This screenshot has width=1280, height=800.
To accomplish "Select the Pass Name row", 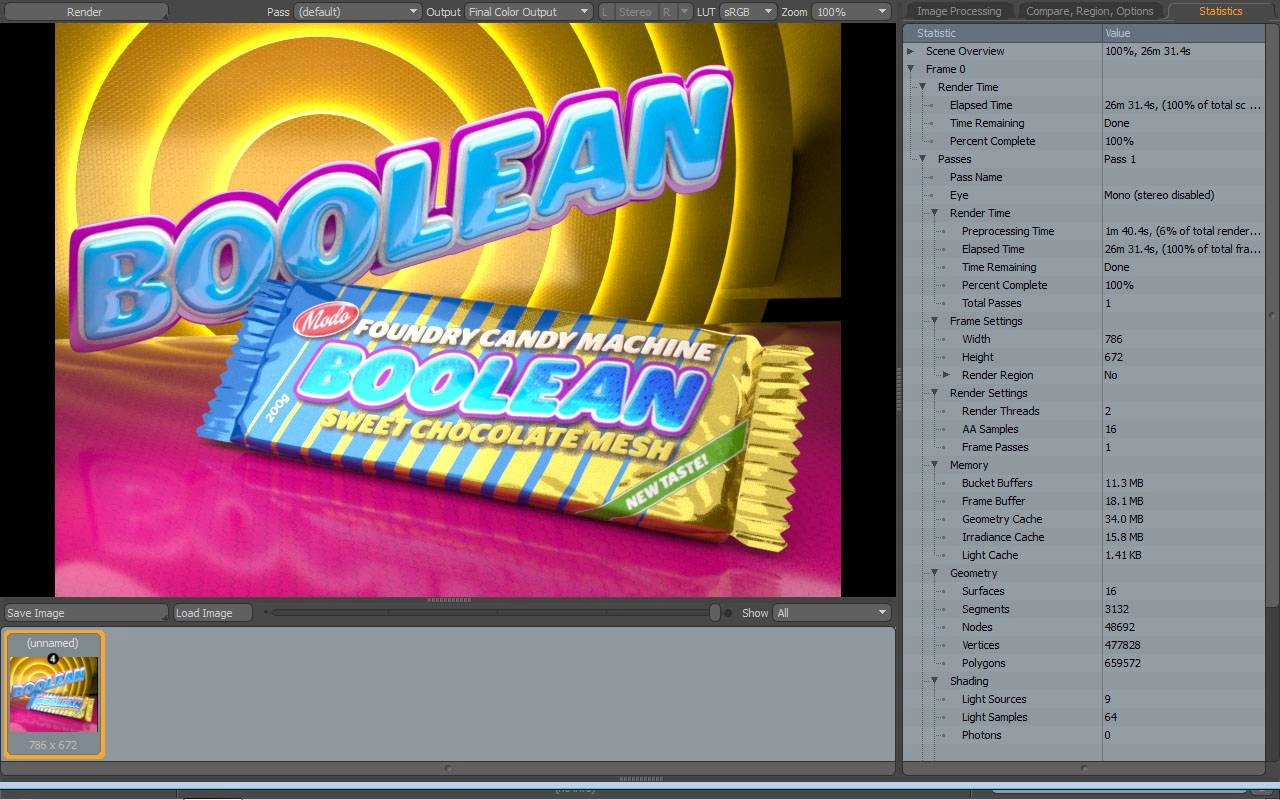I will point(1084,177).
